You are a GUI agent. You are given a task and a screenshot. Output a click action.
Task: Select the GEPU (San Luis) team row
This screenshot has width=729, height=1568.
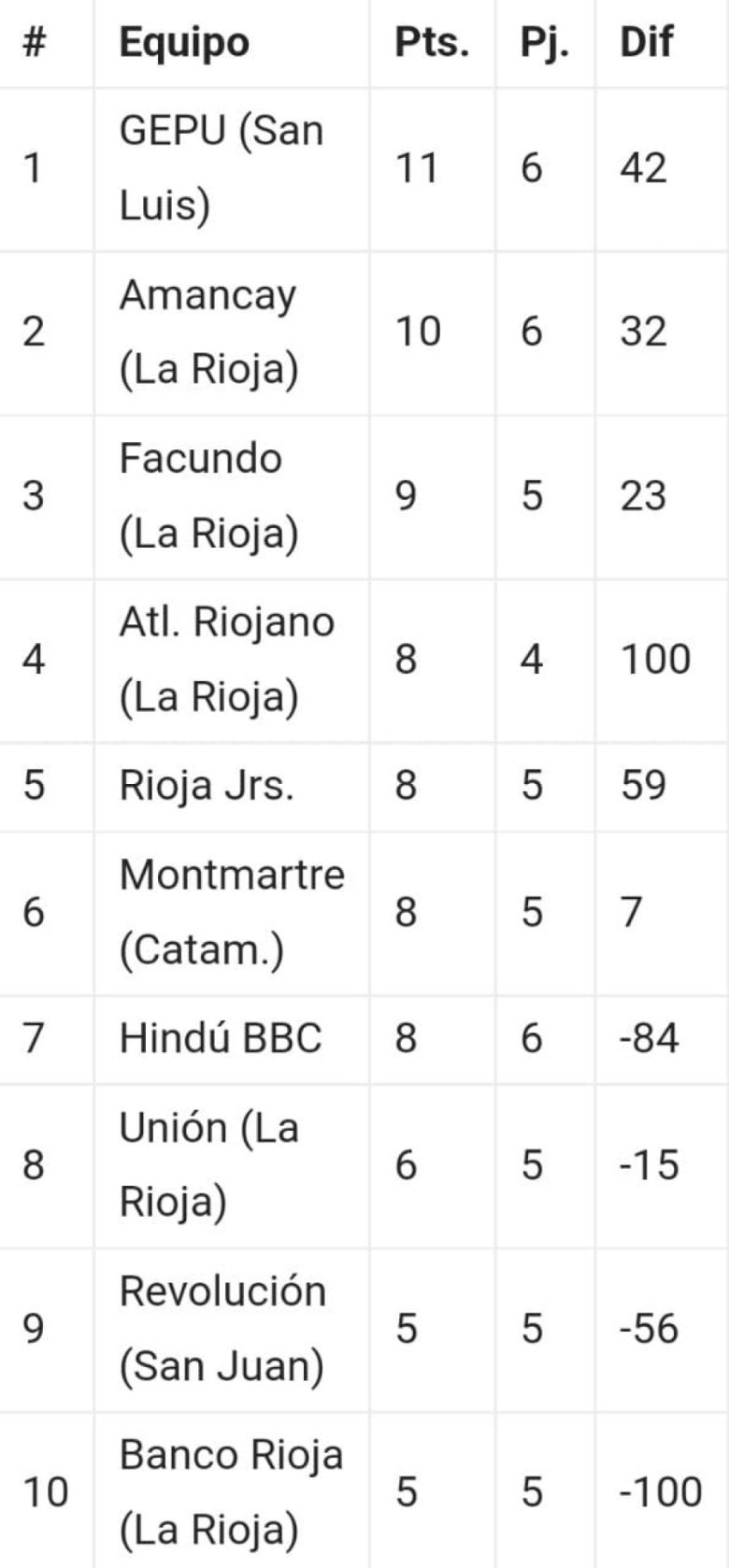coord(364,169)
